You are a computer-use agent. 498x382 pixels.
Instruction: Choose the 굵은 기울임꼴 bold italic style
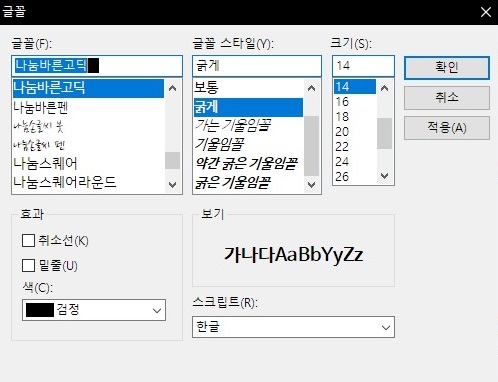[248, 183]
